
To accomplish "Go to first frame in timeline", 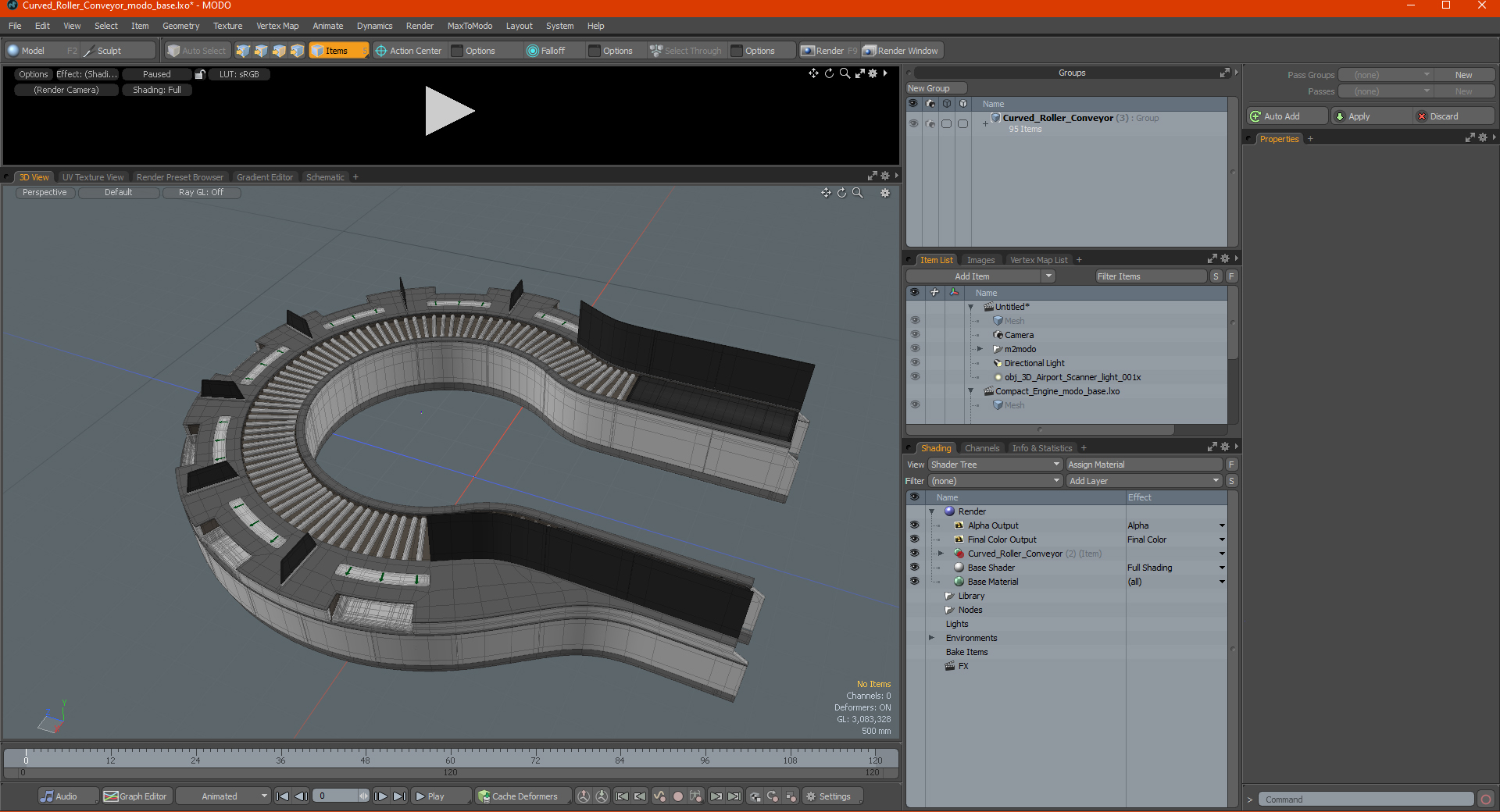I will coord(283,796).
